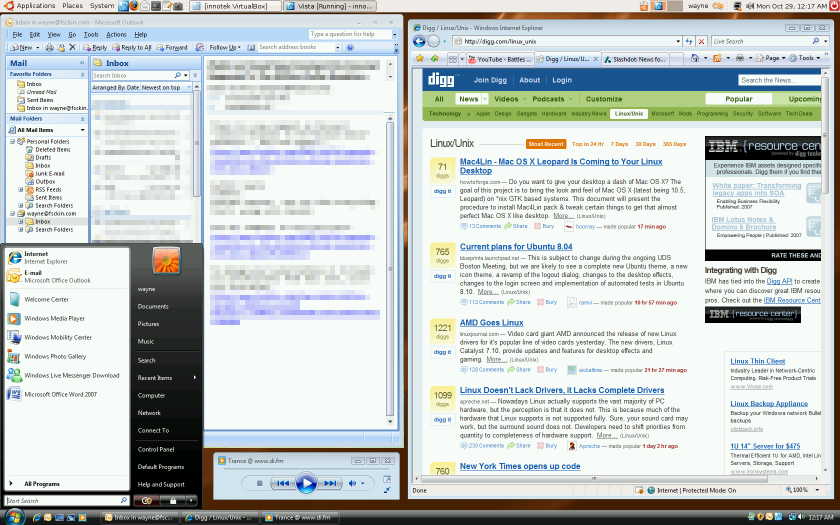Switch to the YouTube - Battles tab
This screenshot has width=840, height=525.
pyautogui.click(x=499, y=59)
